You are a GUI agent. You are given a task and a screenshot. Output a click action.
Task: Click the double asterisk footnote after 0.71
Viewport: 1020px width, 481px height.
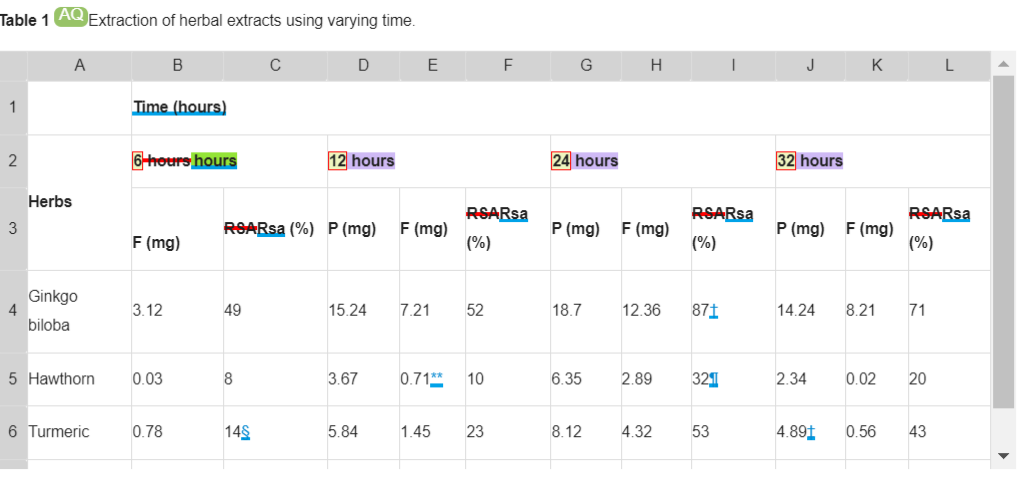click(436, 379)
